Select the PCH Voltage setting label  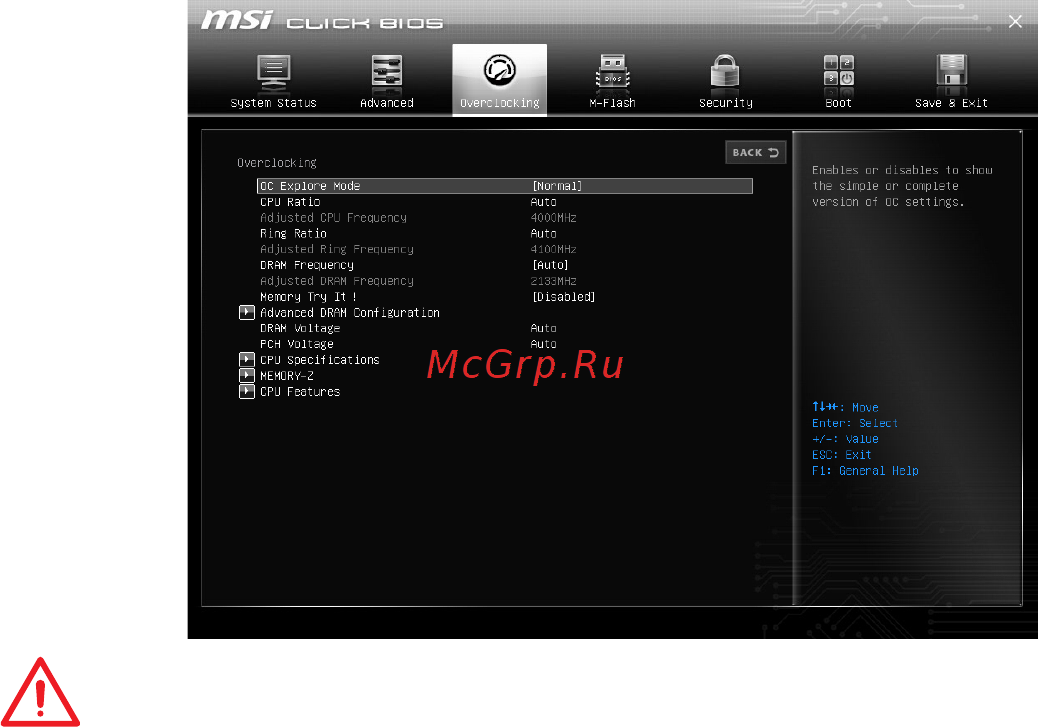point(297,344)
